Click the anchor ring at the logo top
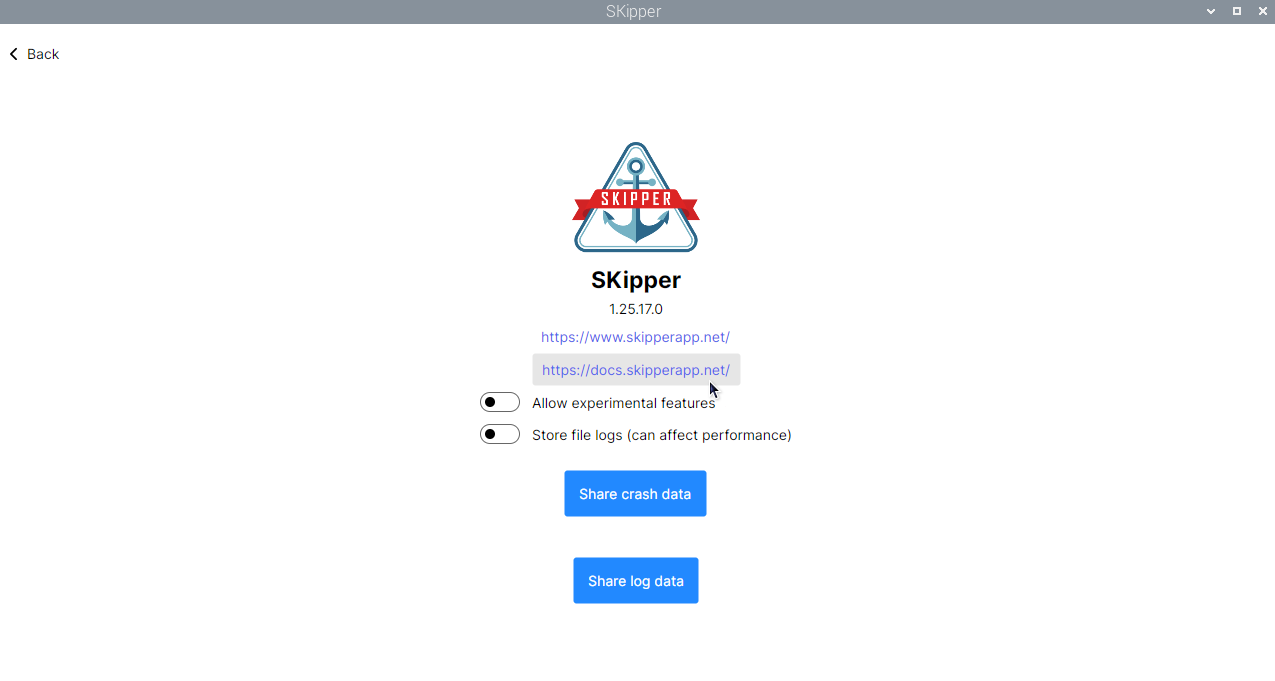Image resolution: width=1275 pixels, height=681 pixels. coord(636,166)
